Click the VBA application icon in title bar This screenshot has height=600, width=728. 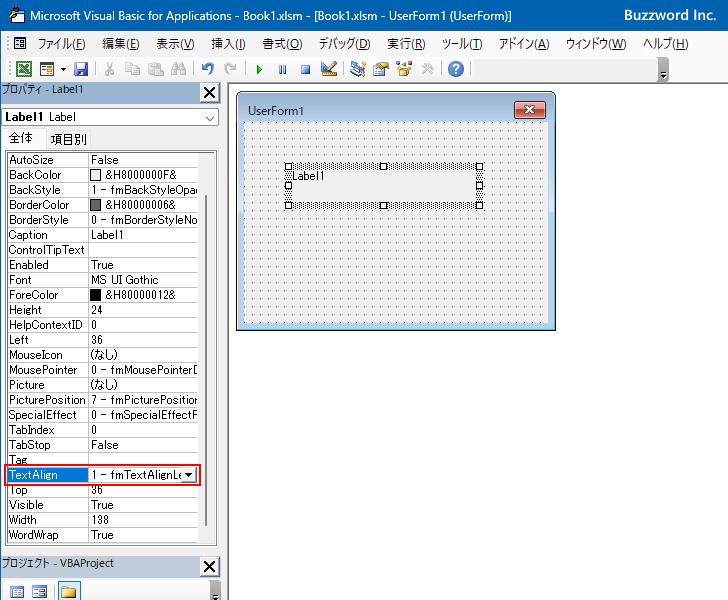[x=17, y=15]
